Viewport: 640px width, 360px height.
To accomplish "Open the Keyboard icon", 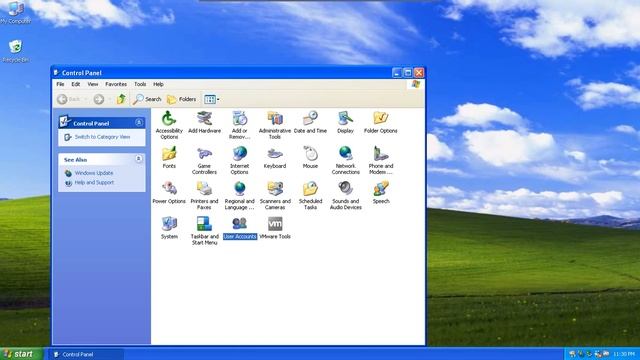I will point(275,157).
